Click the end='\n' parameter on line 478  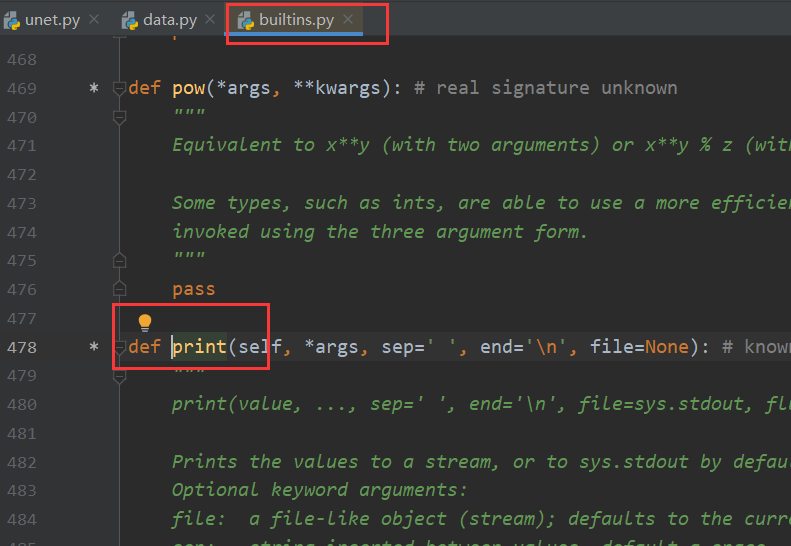pyautogui.click(x=525, y=347)
